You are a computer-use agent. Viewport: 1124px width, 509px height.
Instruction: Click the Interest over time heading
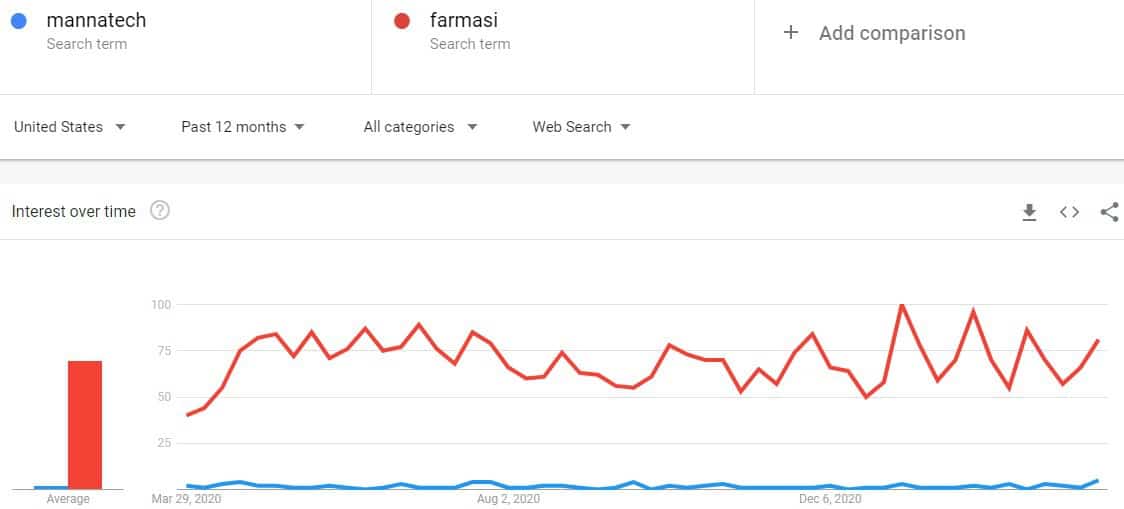(x=74, y=211)
